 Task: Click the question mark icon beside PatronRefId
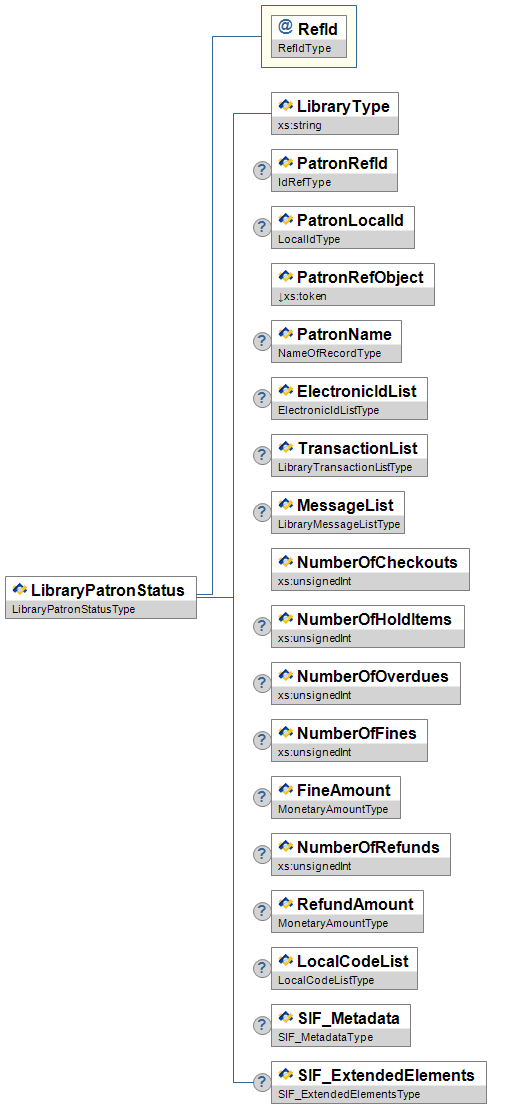coord(262,170)
